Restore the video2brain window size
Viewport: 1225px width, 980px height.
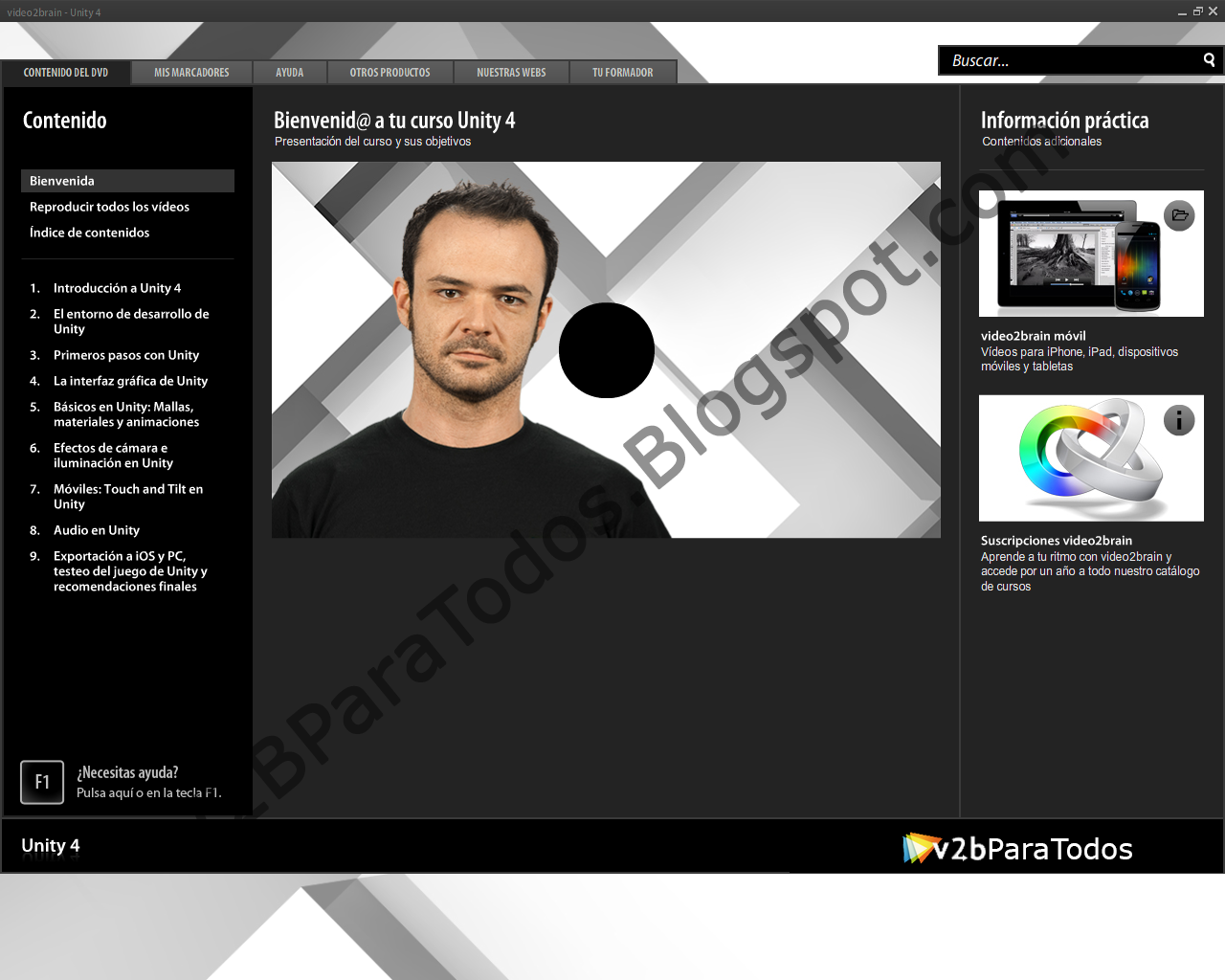coord(1197,11)
